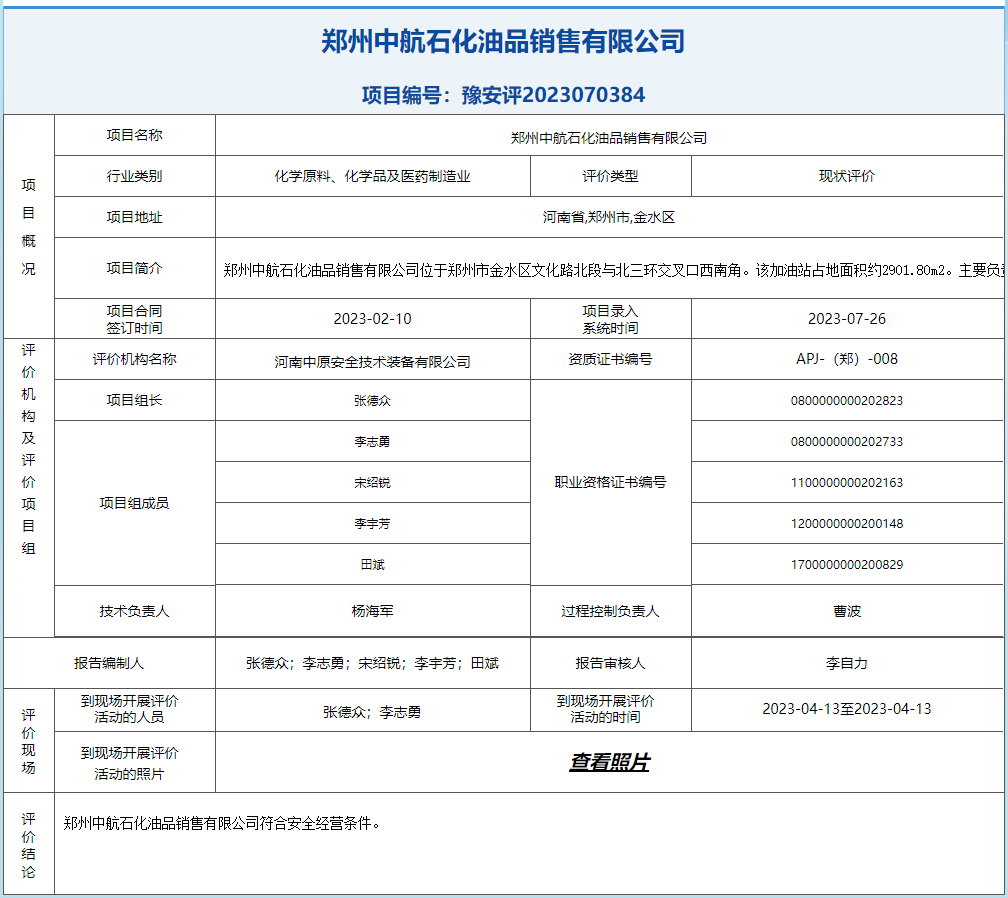Click the 报告审核人 label
Viewport: 1008px width, 898px height.
point(610,663)
